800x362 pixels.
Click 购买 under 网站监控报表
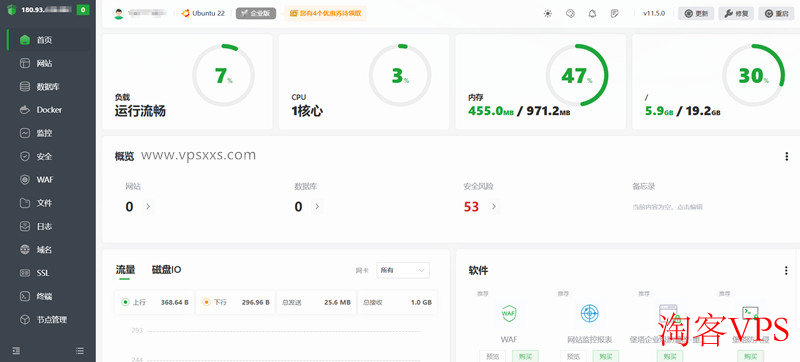point(606,356)
